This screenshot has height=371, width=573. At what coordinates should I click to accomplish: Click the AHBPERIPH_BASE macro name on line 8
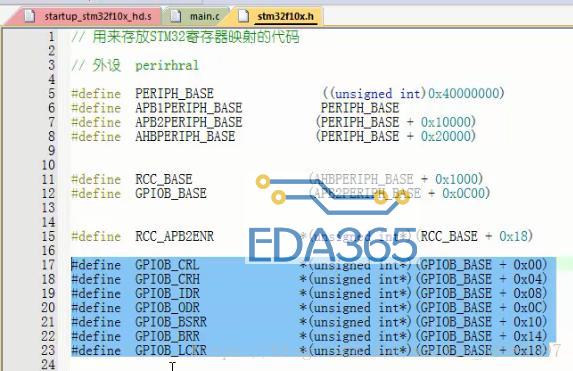[185, 136]
